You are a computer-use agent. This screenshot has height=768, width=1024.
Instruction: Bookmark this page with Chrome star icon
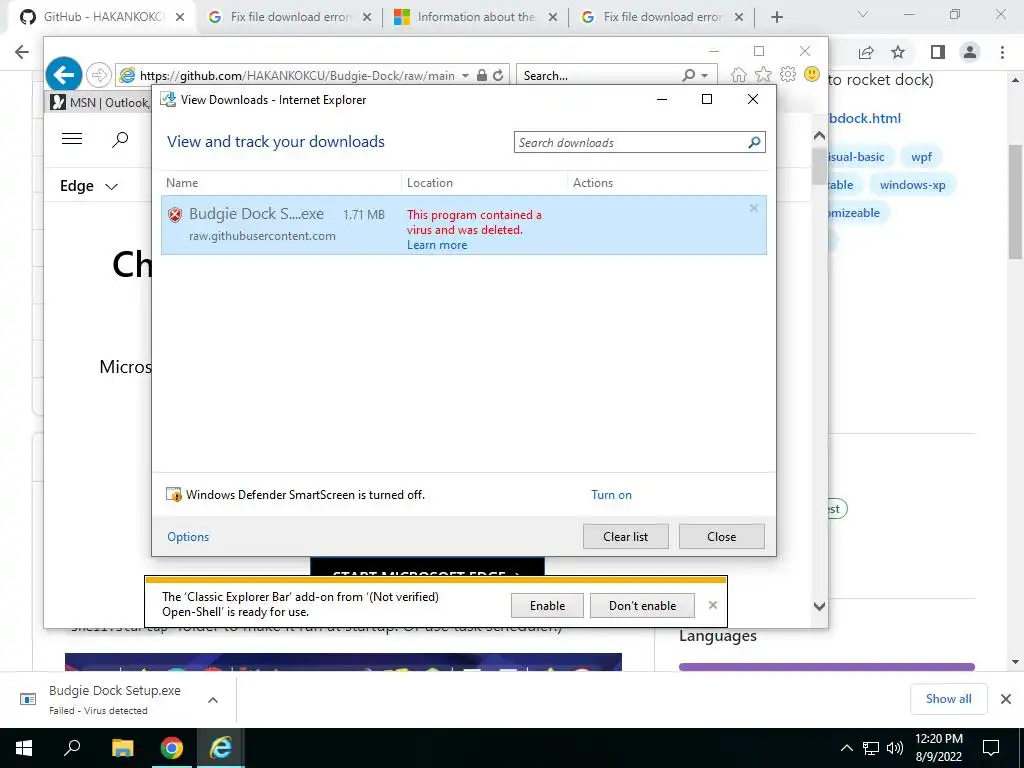[x=898, y=52]
